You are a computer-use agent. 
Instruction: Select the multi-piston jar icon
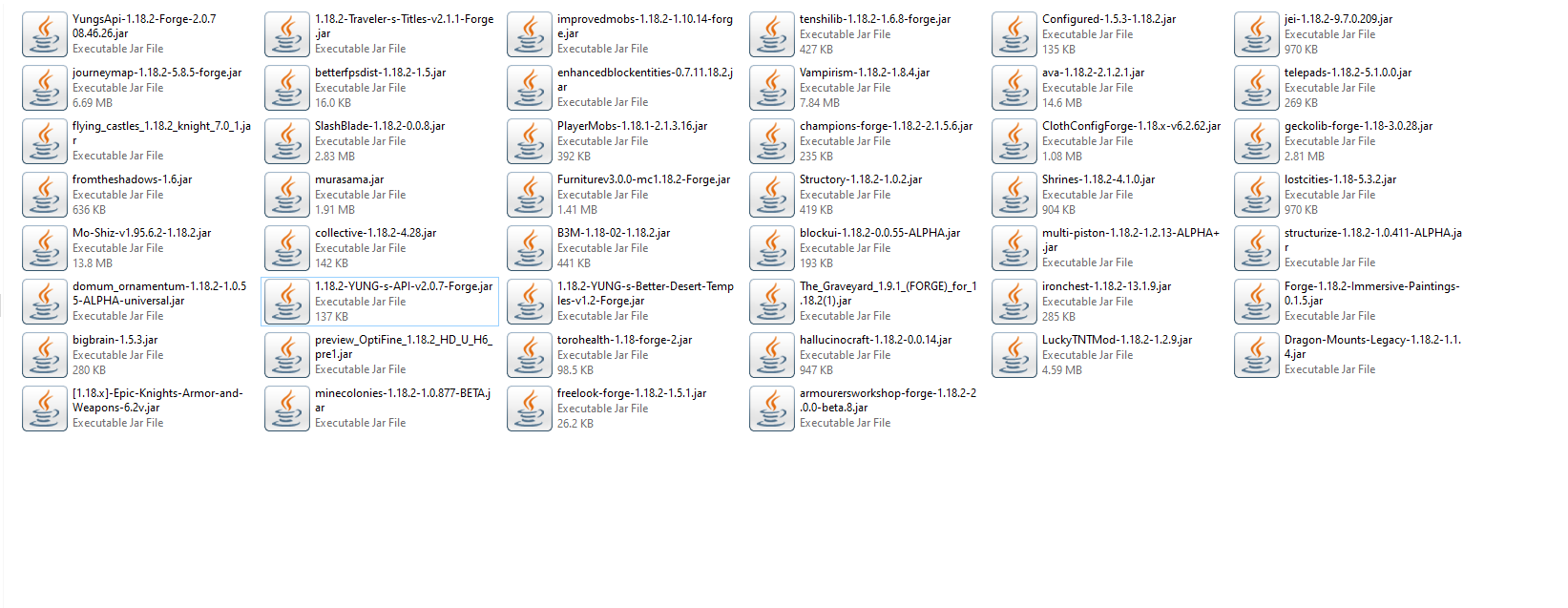tap(1014, 248)
